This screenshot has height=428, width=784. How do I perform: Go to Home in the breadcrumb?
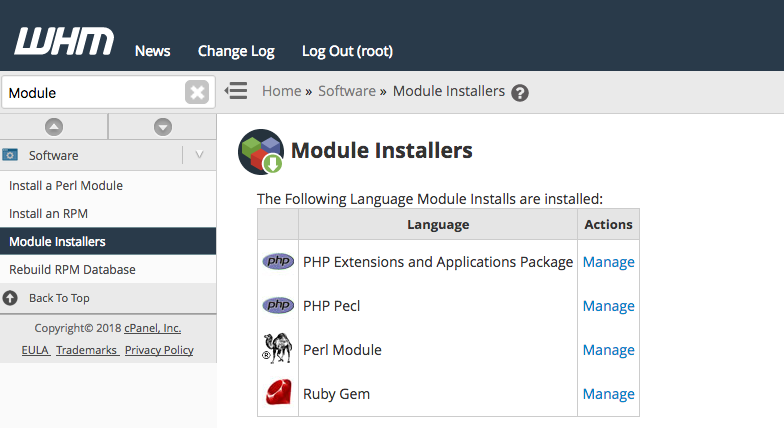pos(281,91)
